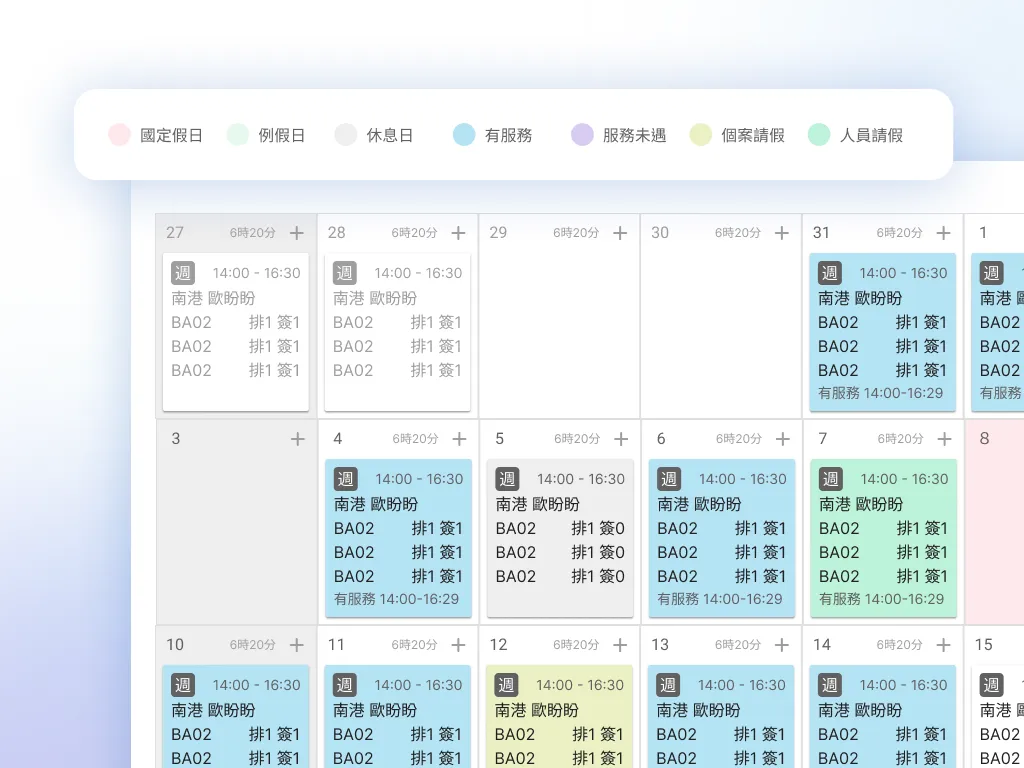1024x768 pixels.
Task: Click the plus icon on day 29
Action: tap(620, 233)
